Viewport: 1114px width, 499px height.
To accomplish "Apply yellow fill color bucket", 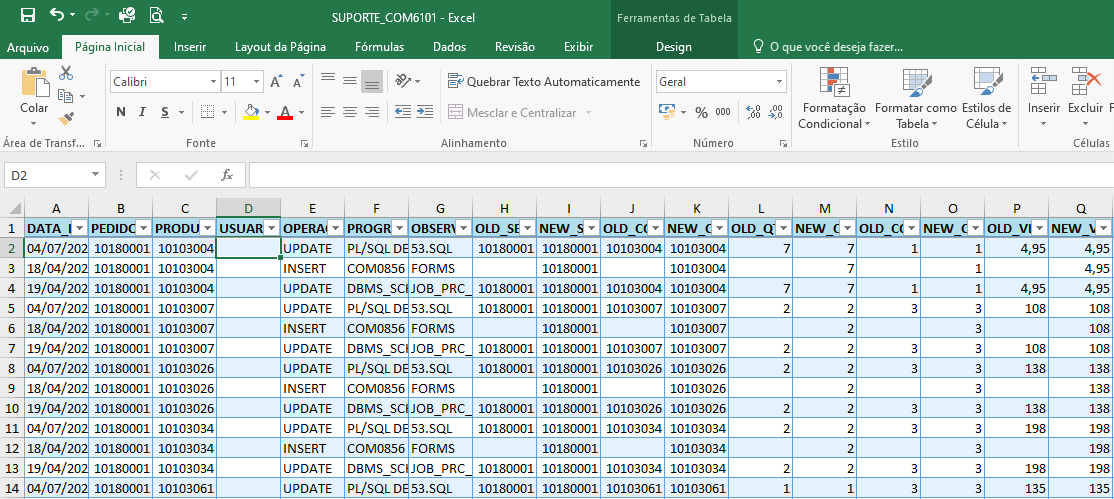I will (x=251, y=112).
